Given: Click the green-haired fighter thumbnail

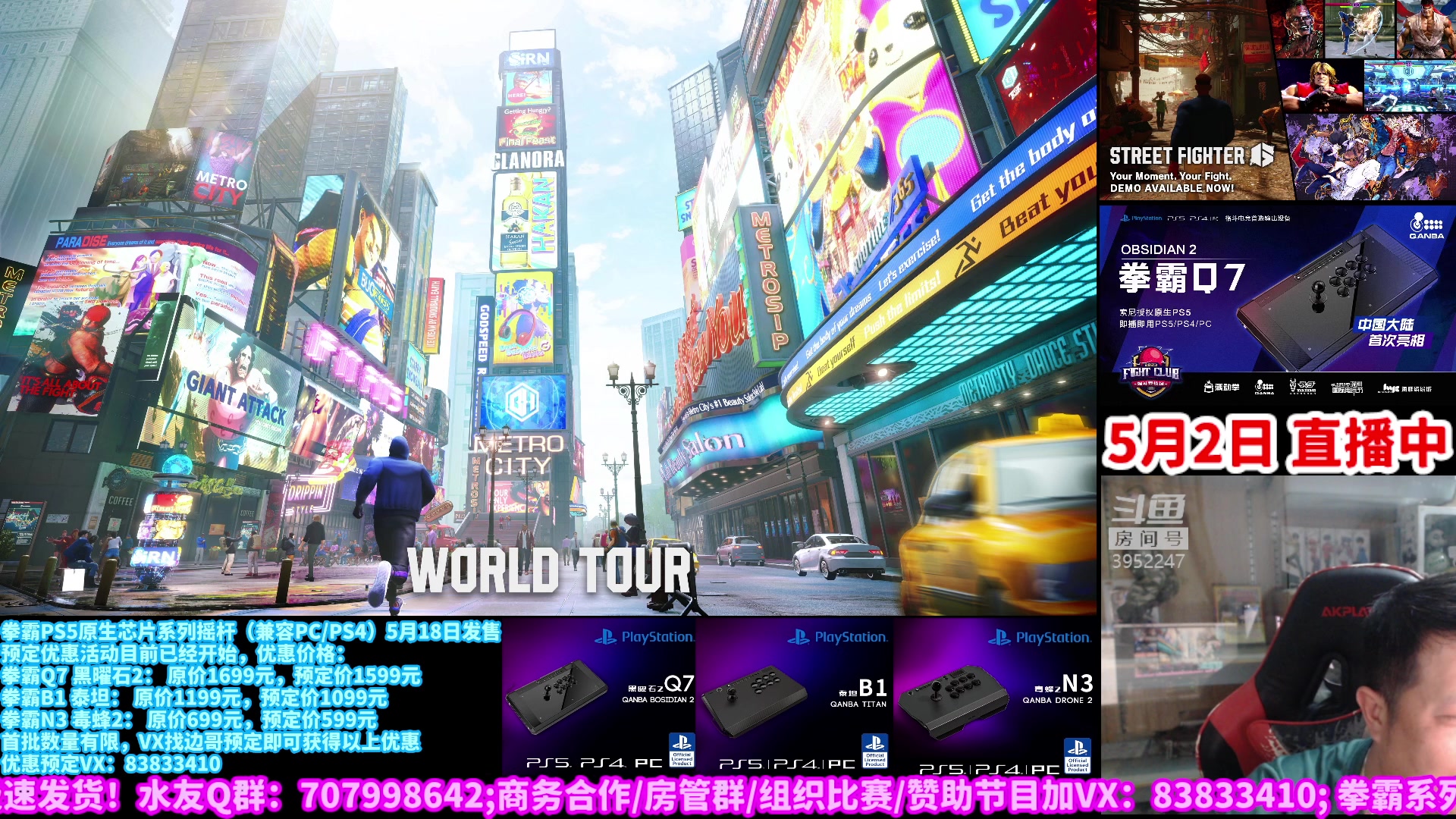Looking at the screenshot, I should tap(1298, 29).
